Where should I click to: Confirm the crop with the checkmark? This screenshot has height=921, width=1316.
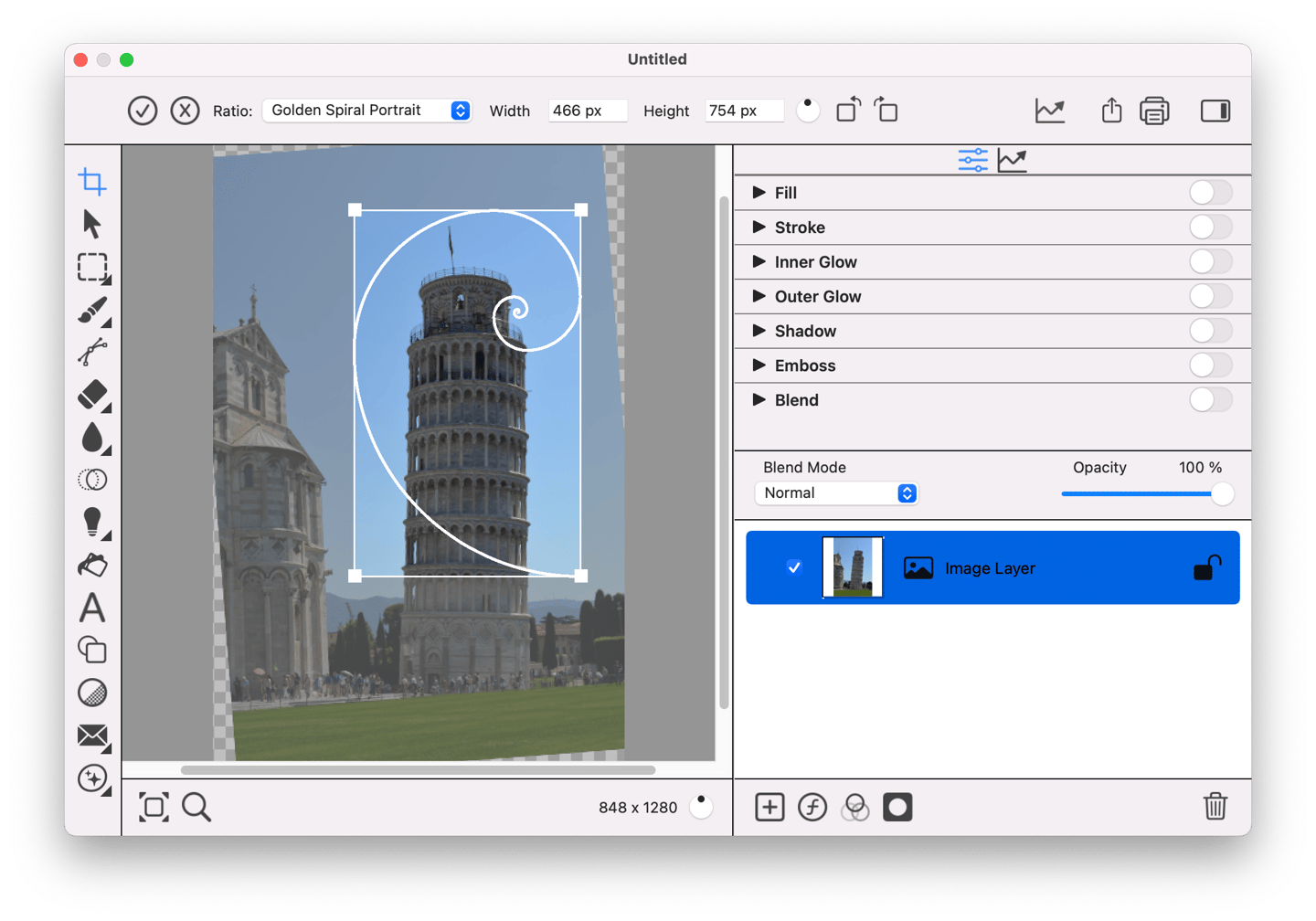coord(143,111)
